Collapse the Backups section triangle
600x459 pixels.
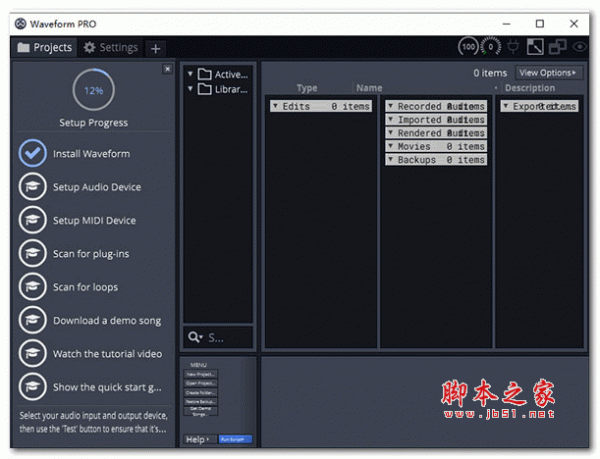[390, 159]
